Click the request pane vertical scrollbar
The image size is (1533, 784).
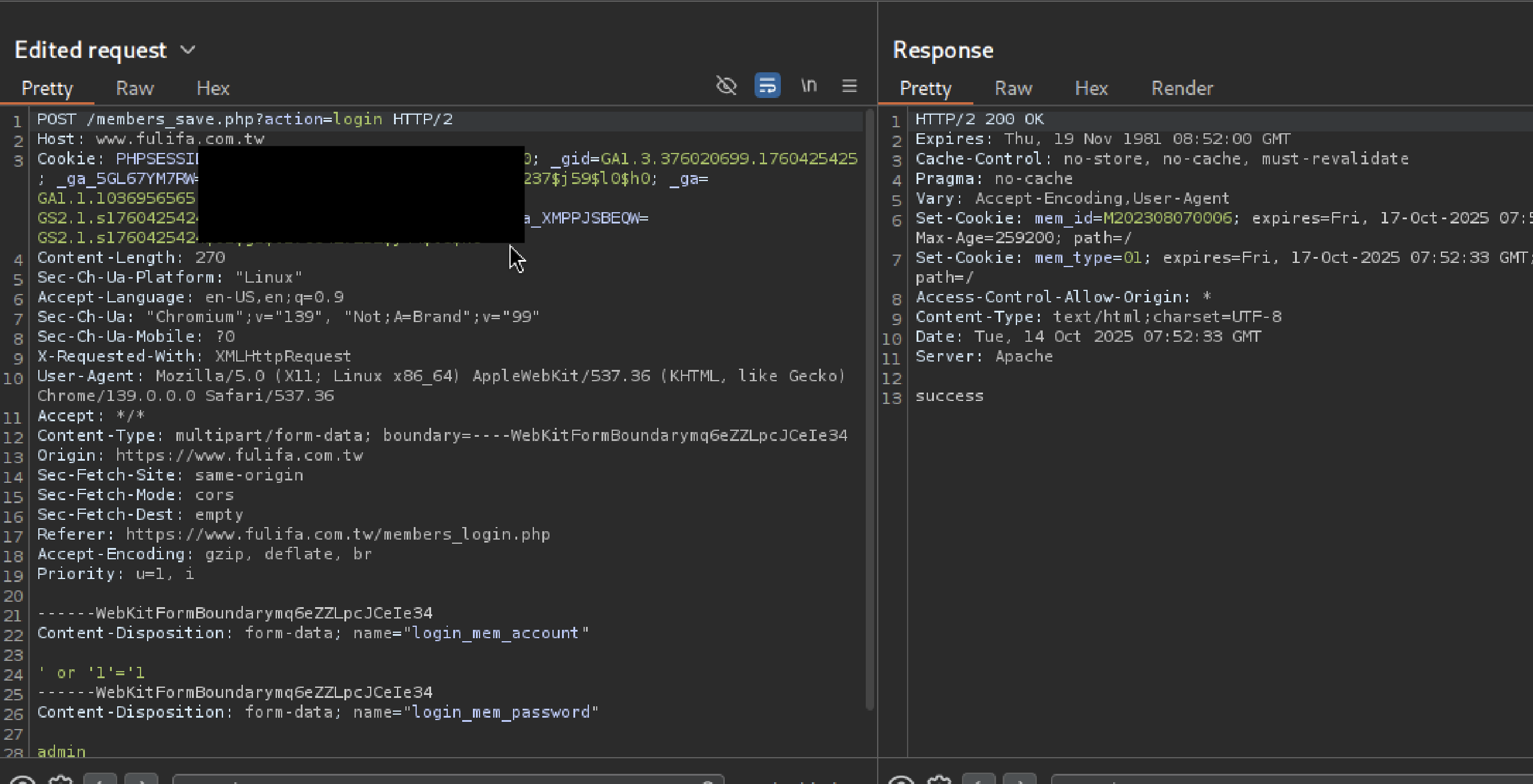point(870,409)
